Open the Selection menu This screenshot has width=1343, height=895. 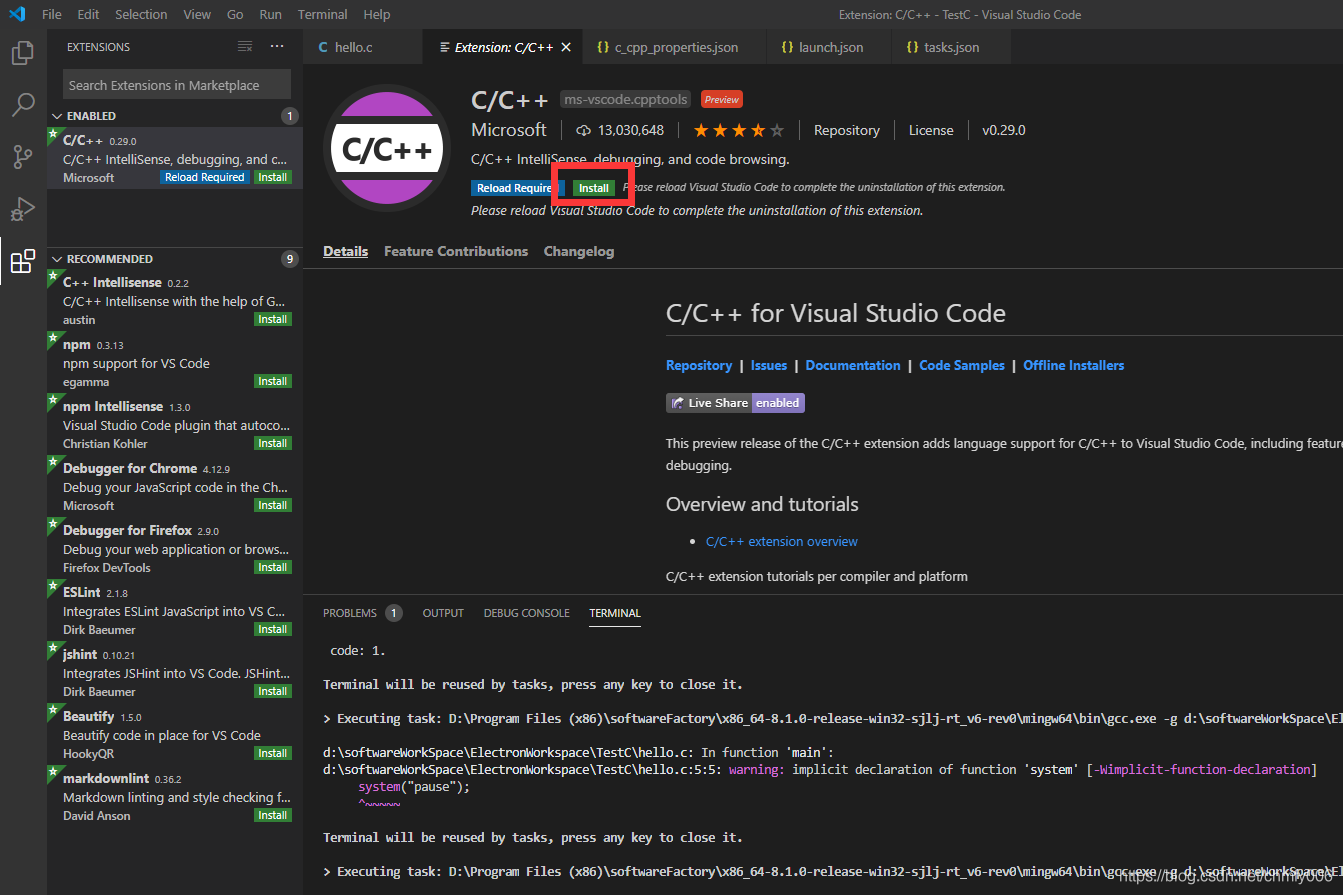(141, 14)
